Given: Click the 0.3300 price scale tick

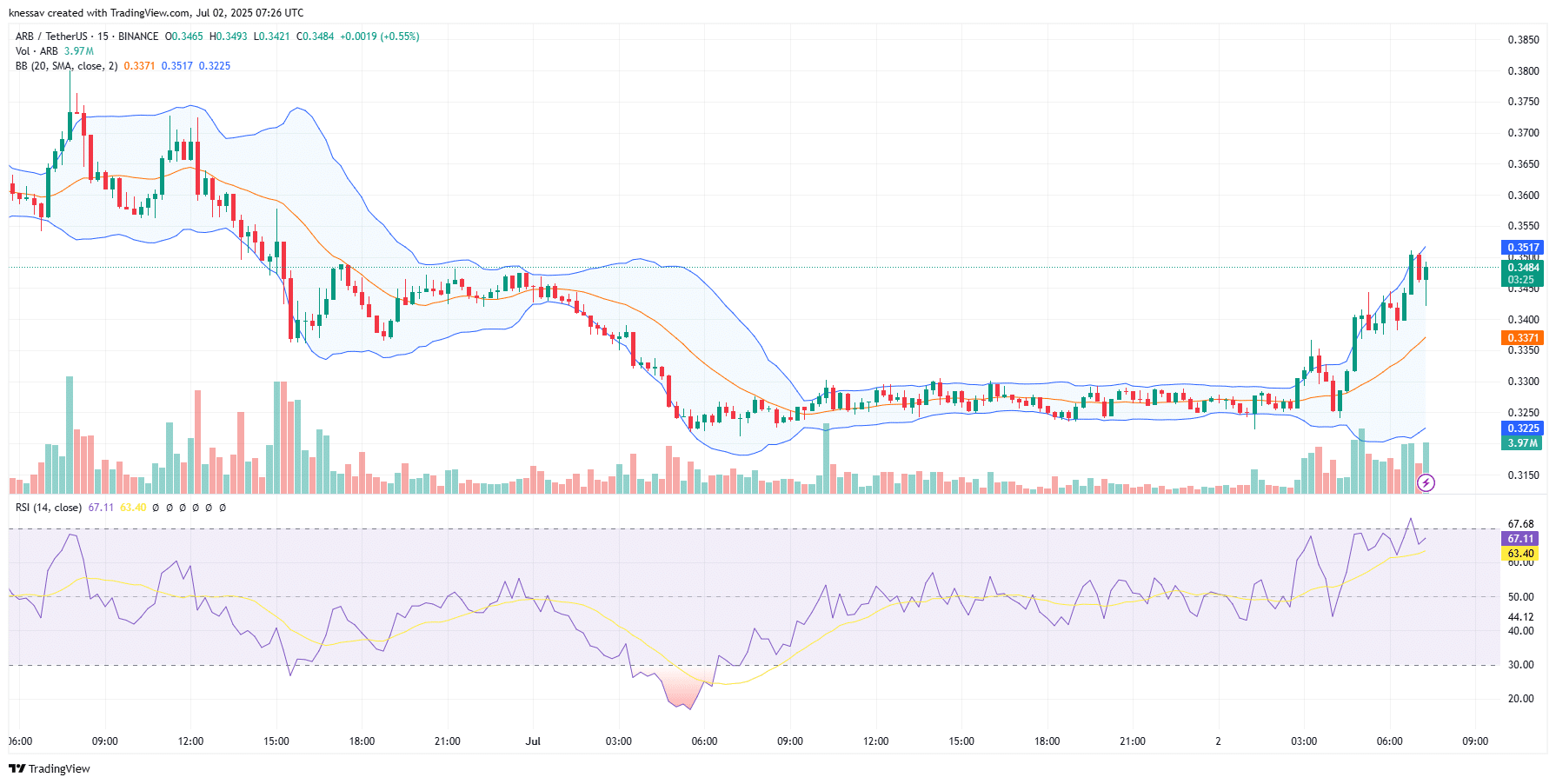Looking at the screenshot, I should click(x=1523, y=382).
